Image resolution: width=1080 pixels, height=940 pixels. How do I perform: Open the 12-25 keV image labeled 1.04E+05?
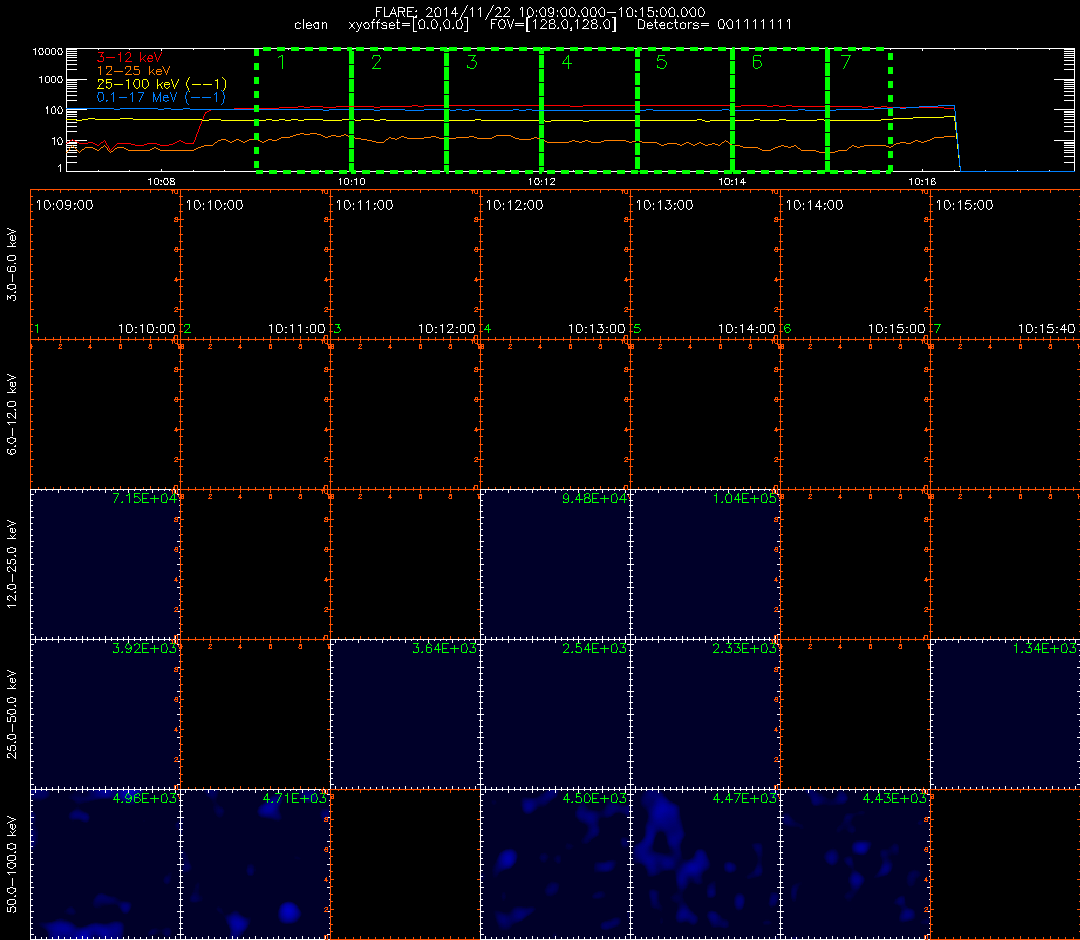[705, 565]
